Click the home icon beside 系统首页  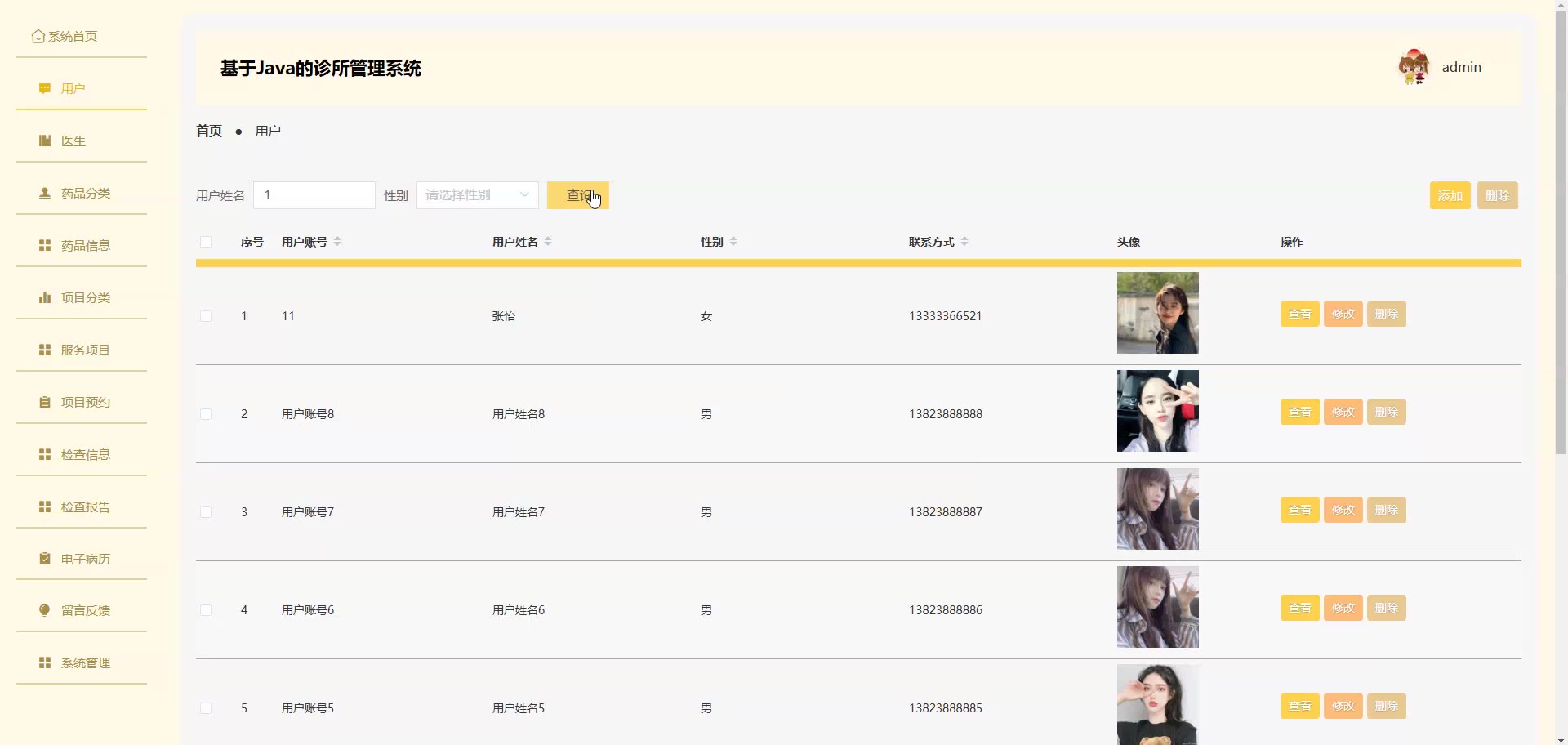pos(38,37)
